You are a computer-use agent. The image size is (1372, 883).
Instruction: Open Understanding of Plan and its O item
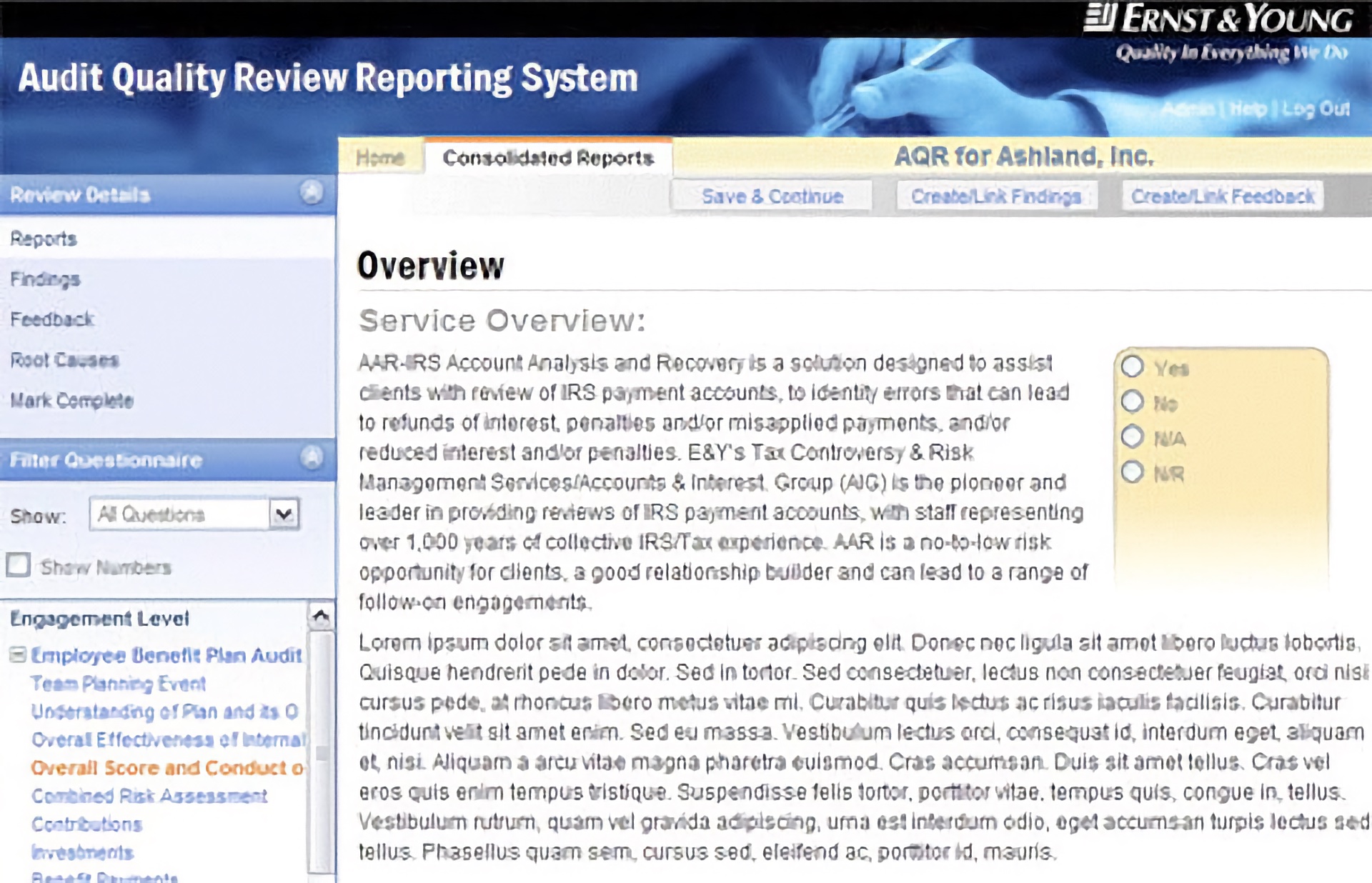[x=164, y=712]
